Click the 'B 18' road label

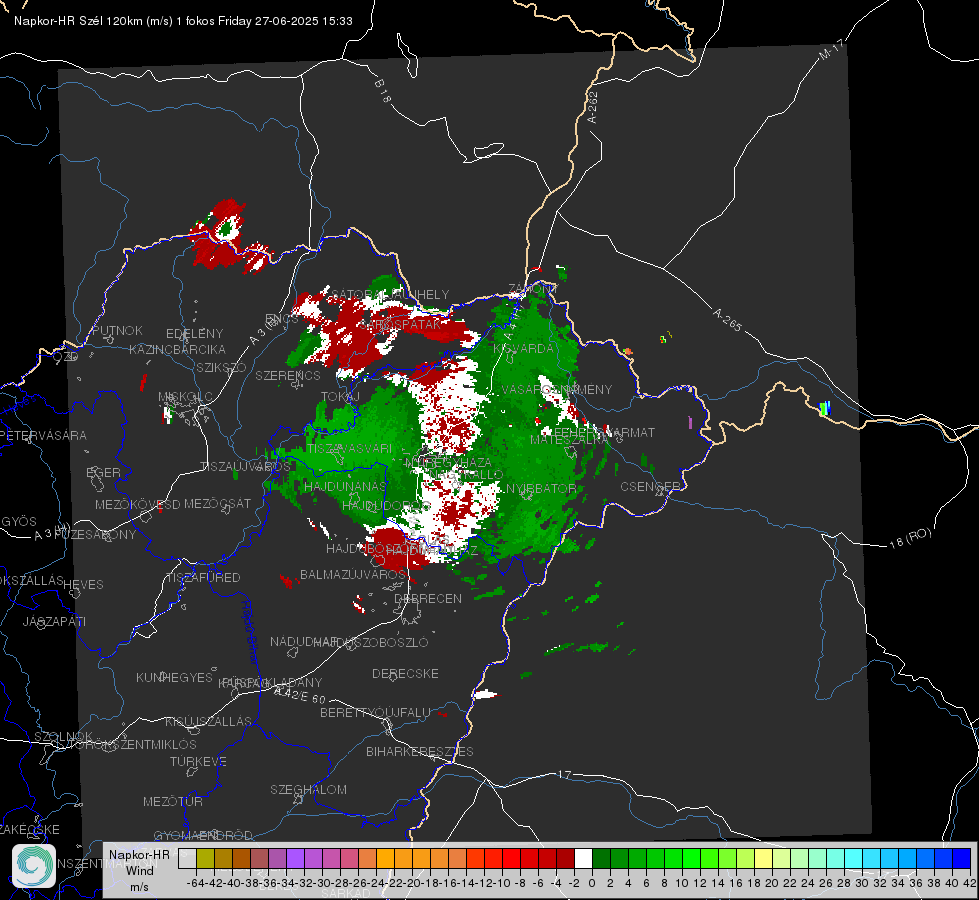coord(383,91)
